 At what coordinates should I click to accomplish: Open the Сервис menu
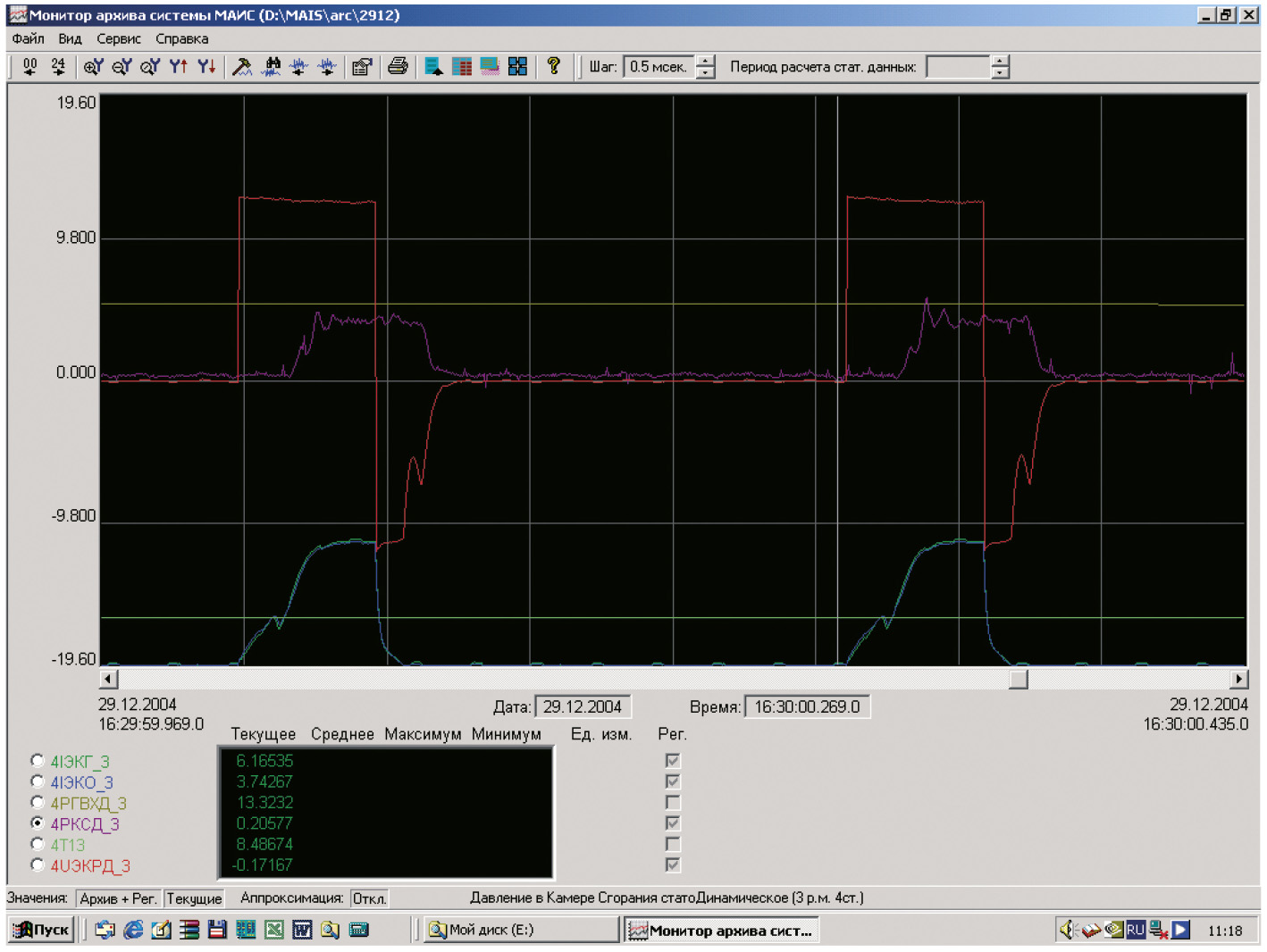point(119,38)
